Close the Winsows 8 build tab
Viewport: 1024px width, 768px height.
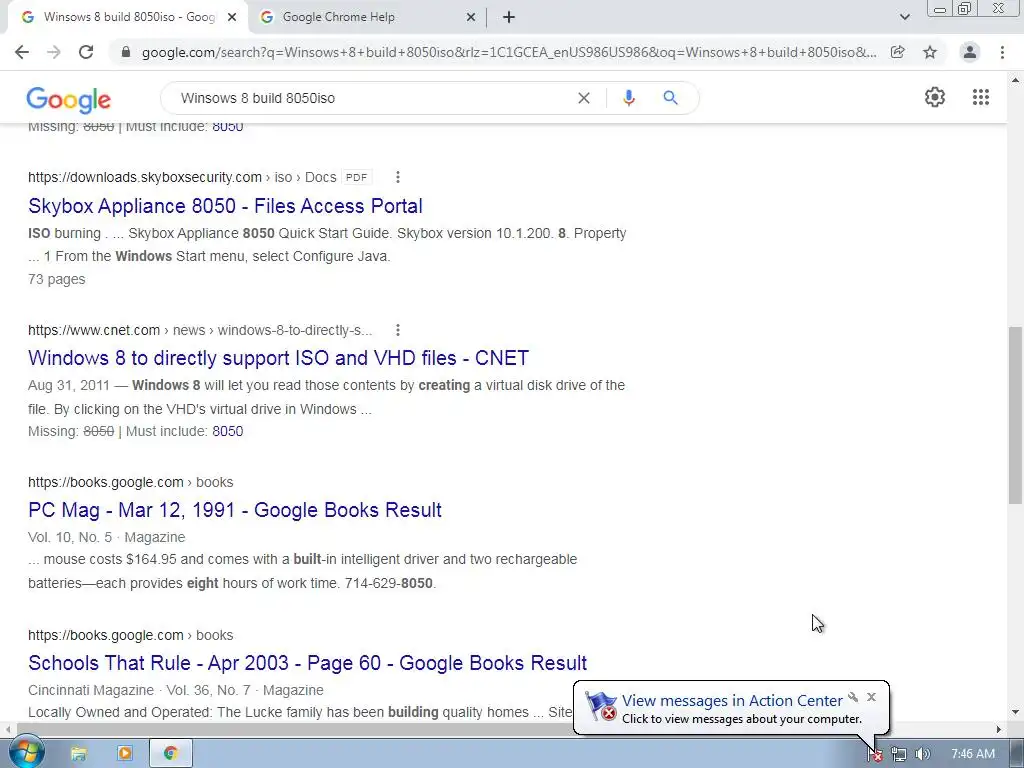[x=232, y=18]
